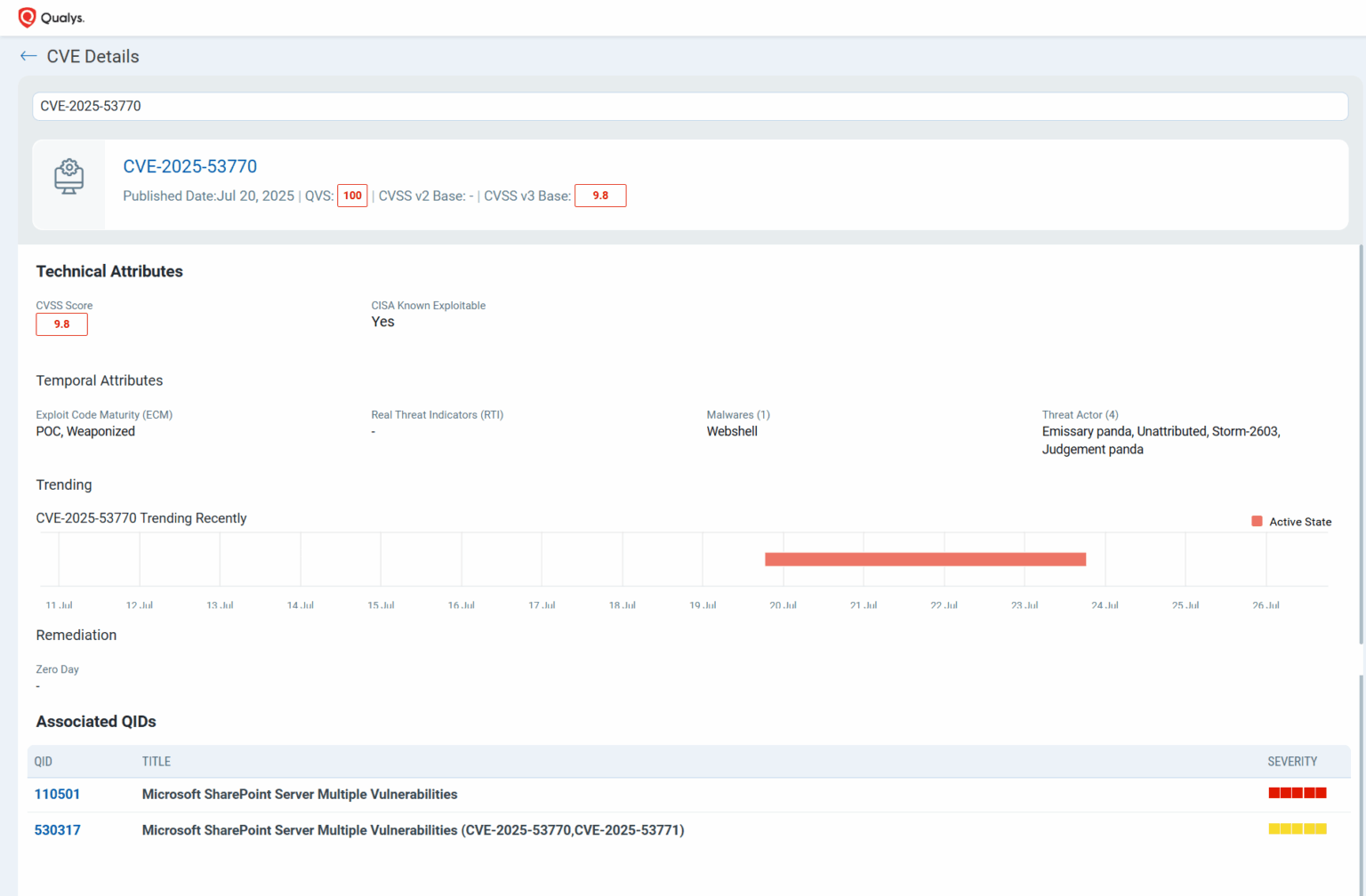Click the QVS score badge showing 100

tap(352, 196)
